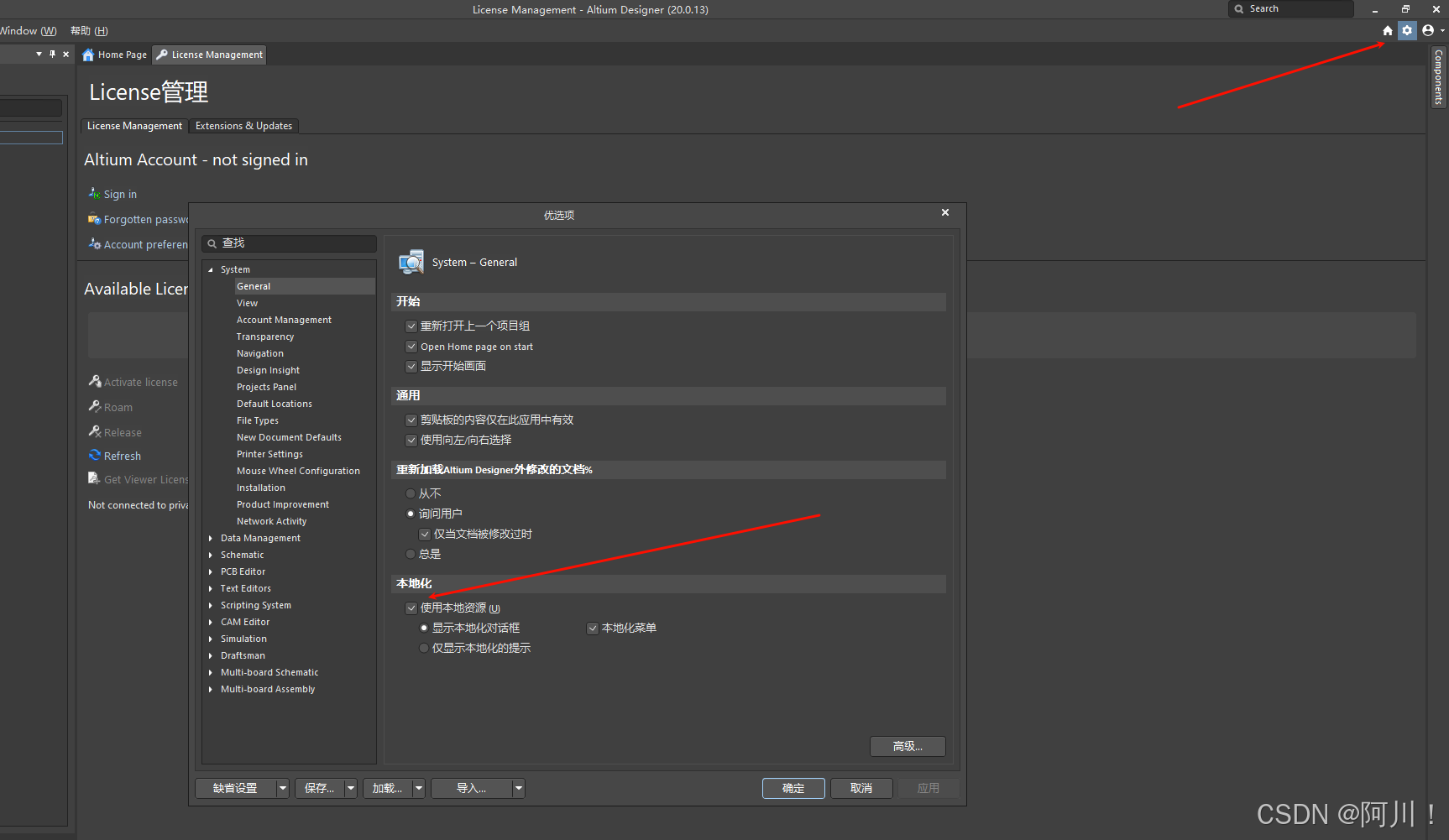
Task: Click the title bar Search field
Action: coord(1291,9)
